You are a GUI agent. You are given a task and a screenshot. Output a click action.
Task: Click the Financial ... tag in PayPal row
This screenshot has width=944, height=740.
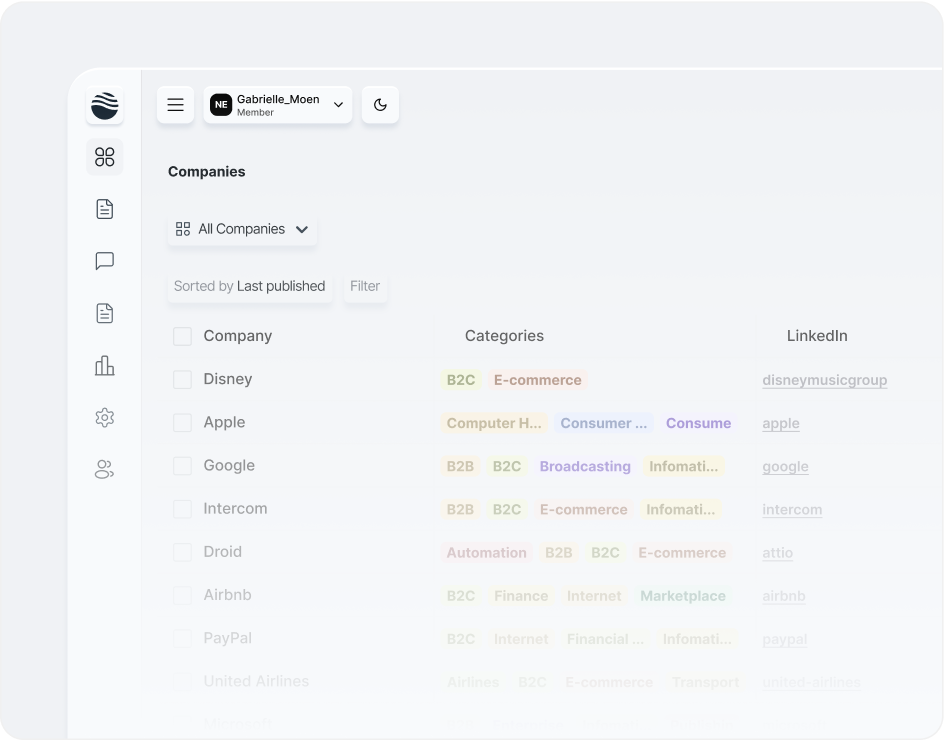click(605, 639)
